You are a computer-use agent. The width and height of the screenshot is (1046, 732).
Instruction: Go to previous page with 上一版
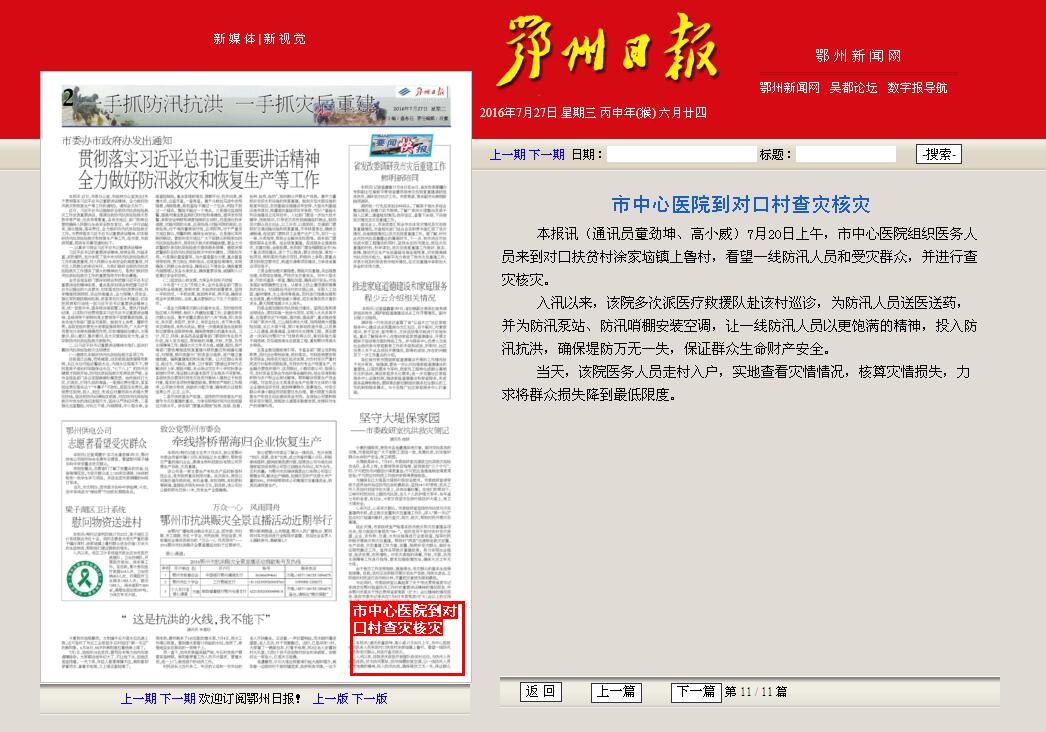pos(331,699)
